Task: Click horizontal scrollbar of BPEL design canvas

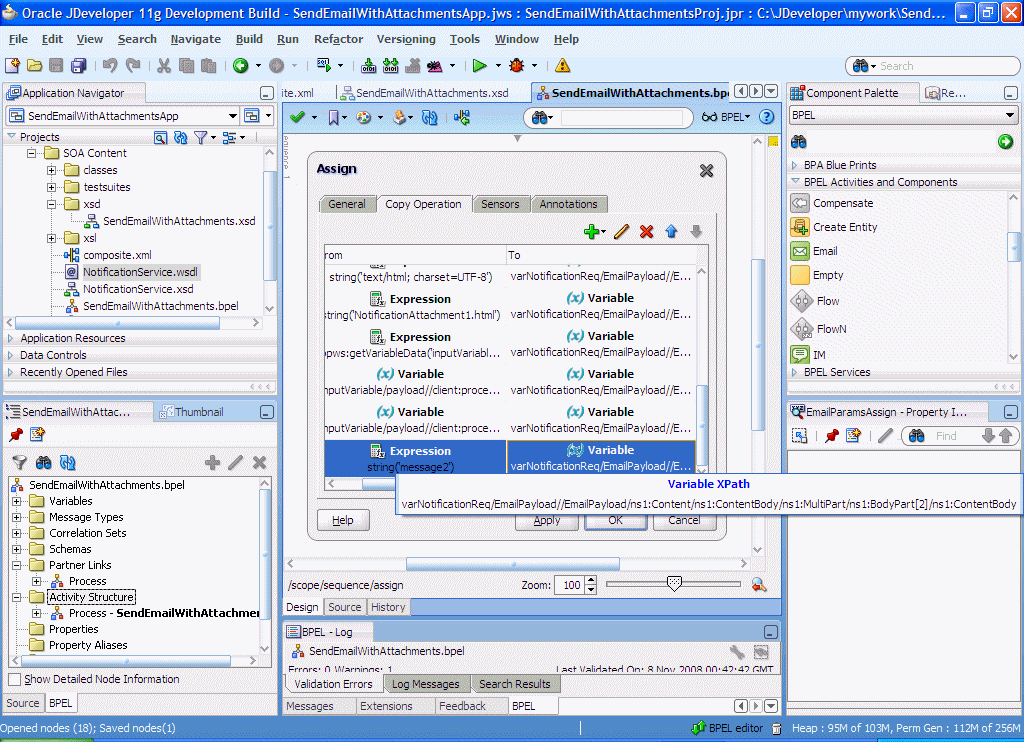Action: click(x=513, y=564)
